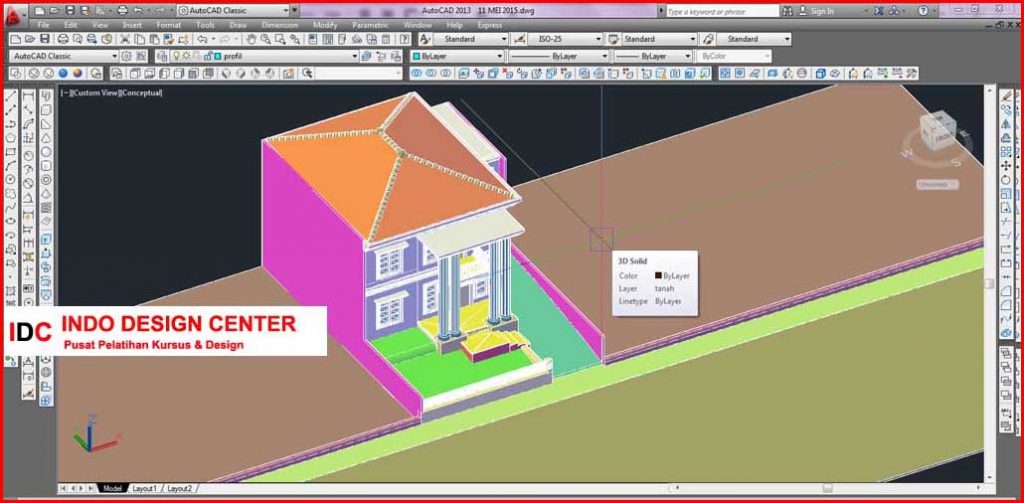This screenshot has height=503, width=1024.
Task: Select the Polygon tool in draw toolbar
Action: coord(10,138)
